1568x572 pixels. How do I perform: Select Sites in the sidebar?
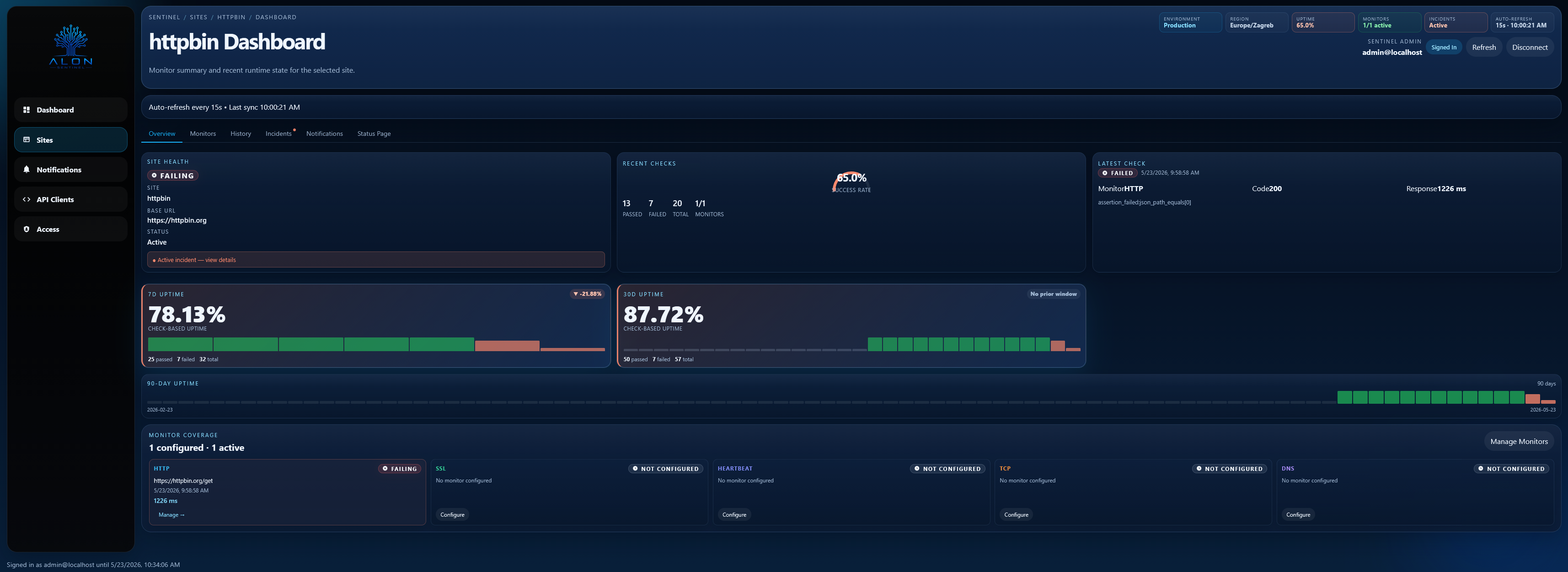pos(70,139)
